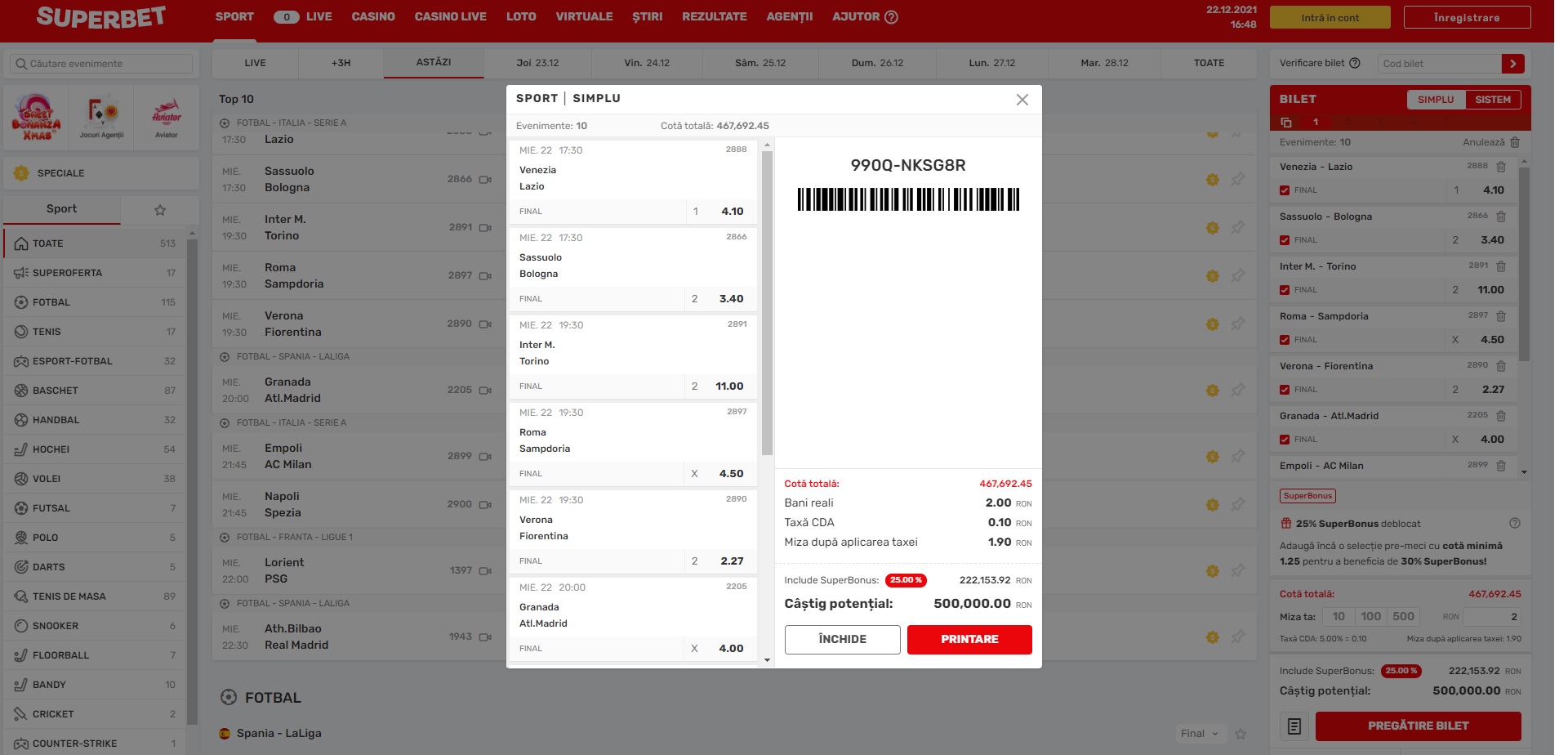1568x755 pixels.
Task: Remove Empoli - AC Milan selection via trash icon
Action: [x=1501, y=466]
